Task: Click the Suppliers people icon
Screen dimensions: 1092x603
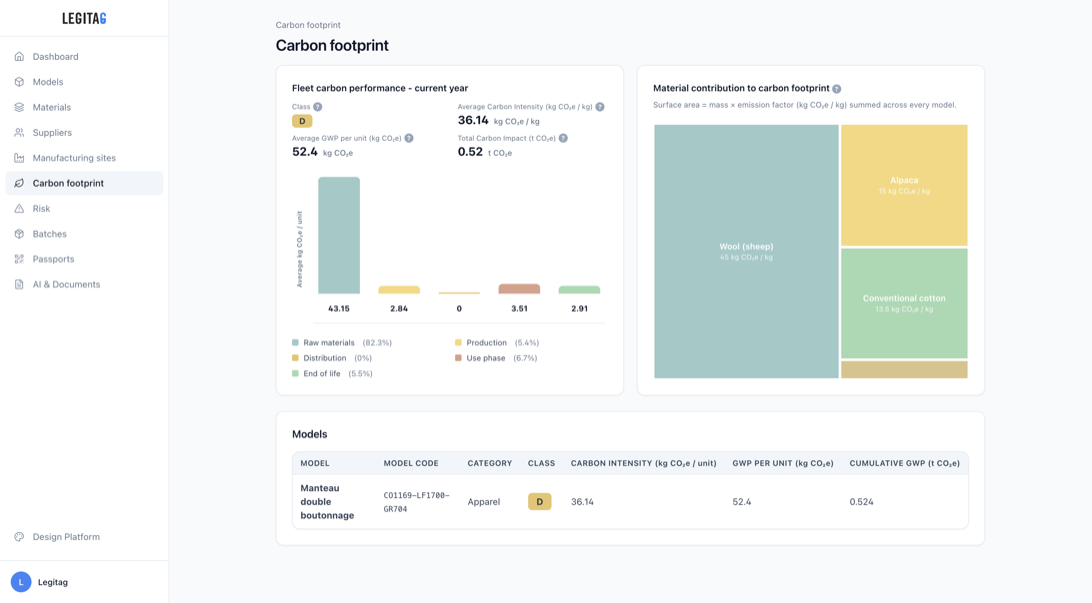Action: (19, 132)
